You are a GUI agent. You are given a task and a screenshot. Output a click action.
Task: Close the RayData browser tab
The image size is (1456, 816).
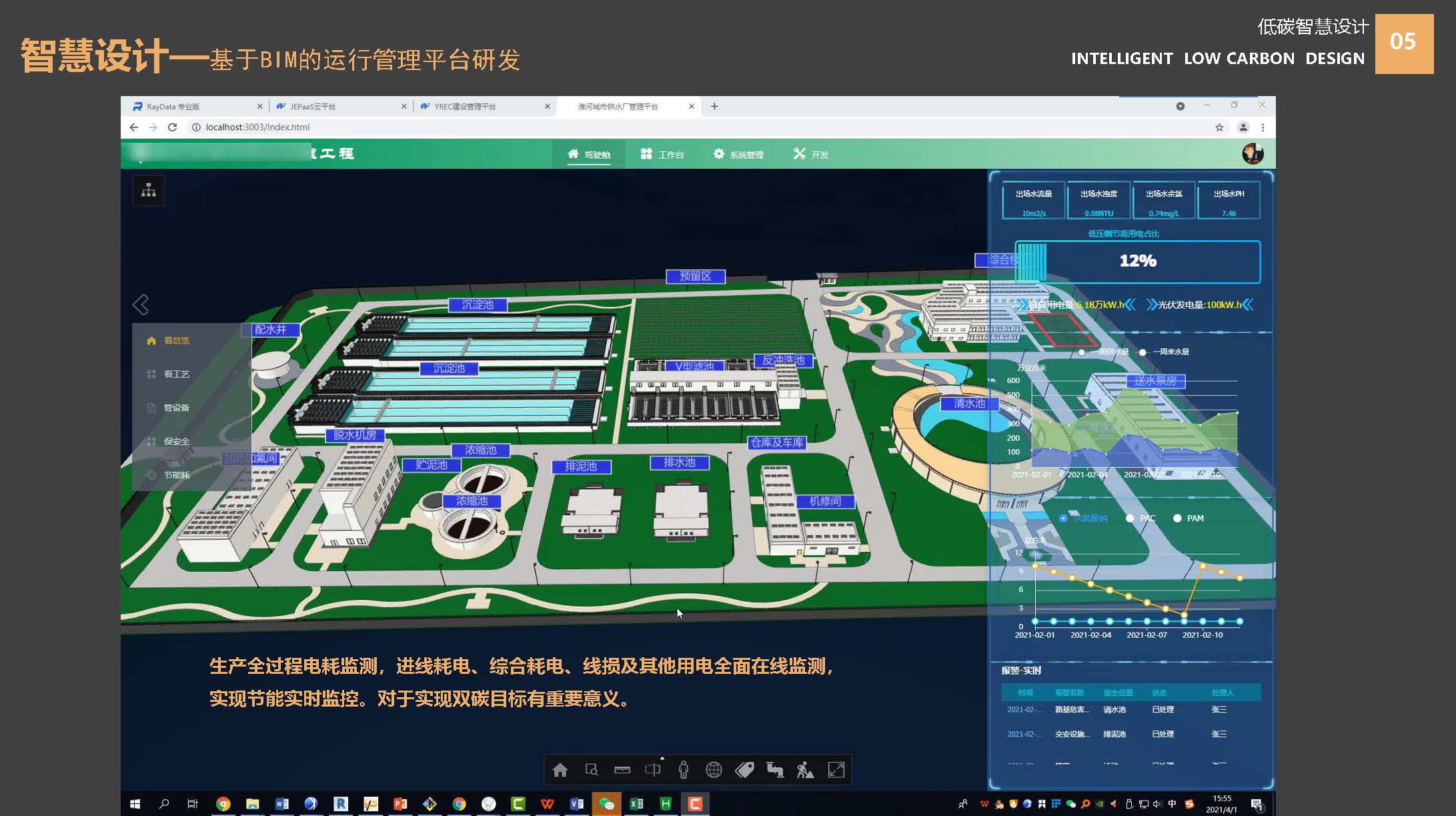click(260, 106)
